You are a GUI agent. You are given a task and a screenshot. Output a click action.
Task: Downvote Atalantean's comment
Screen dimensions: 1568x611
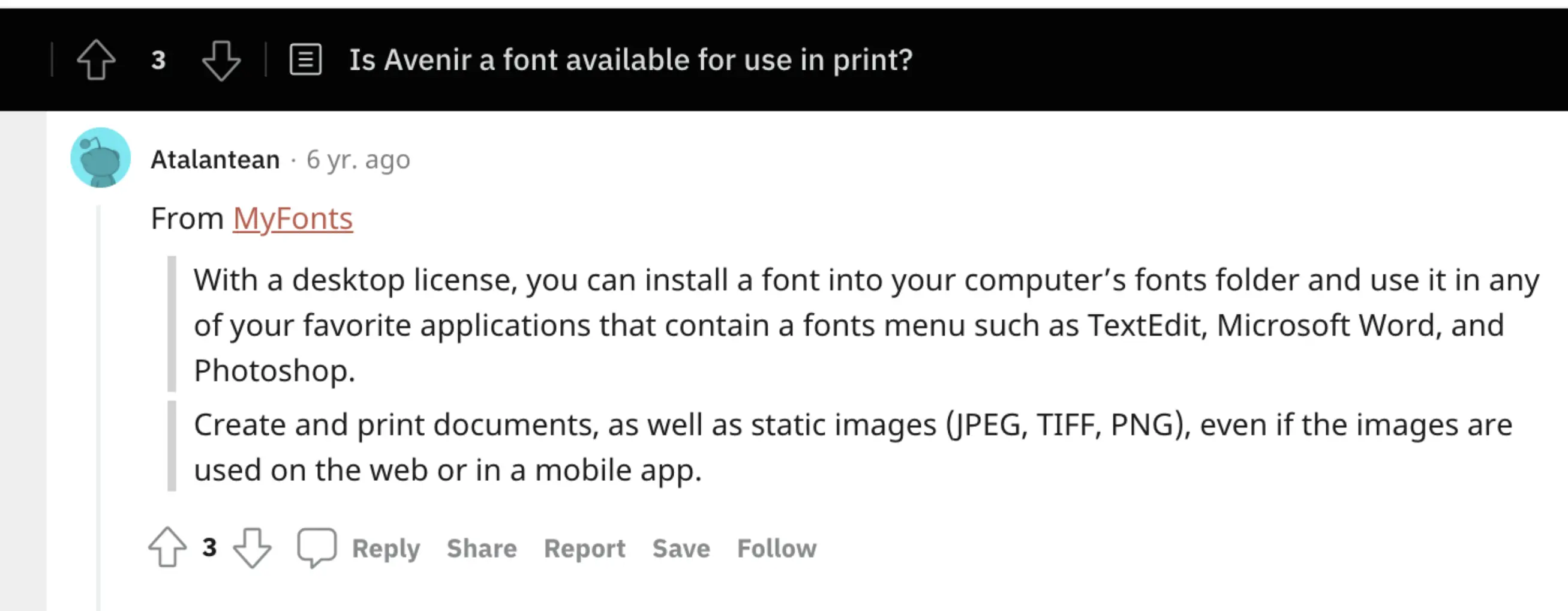(252, 547)
